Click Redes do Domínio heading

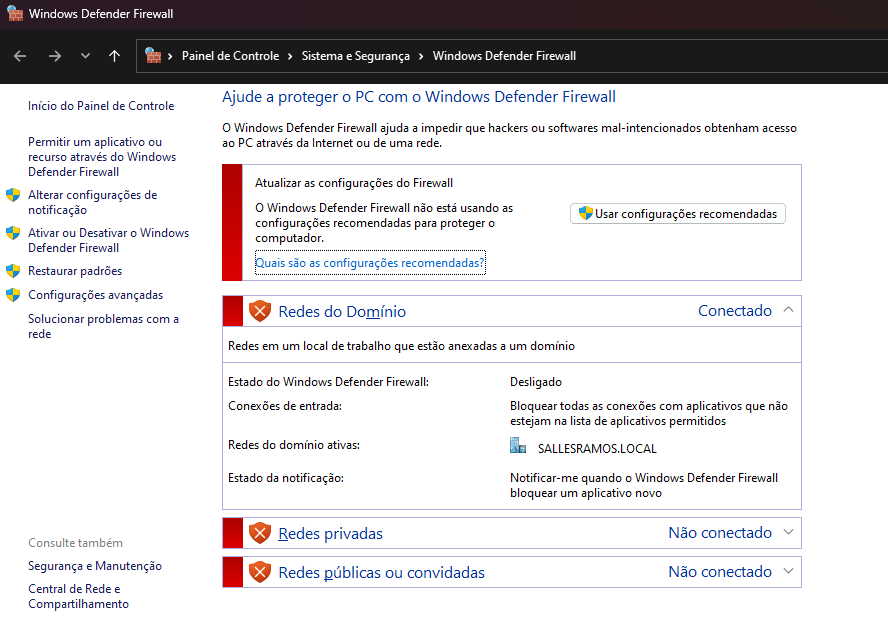(x=342, y=312)
